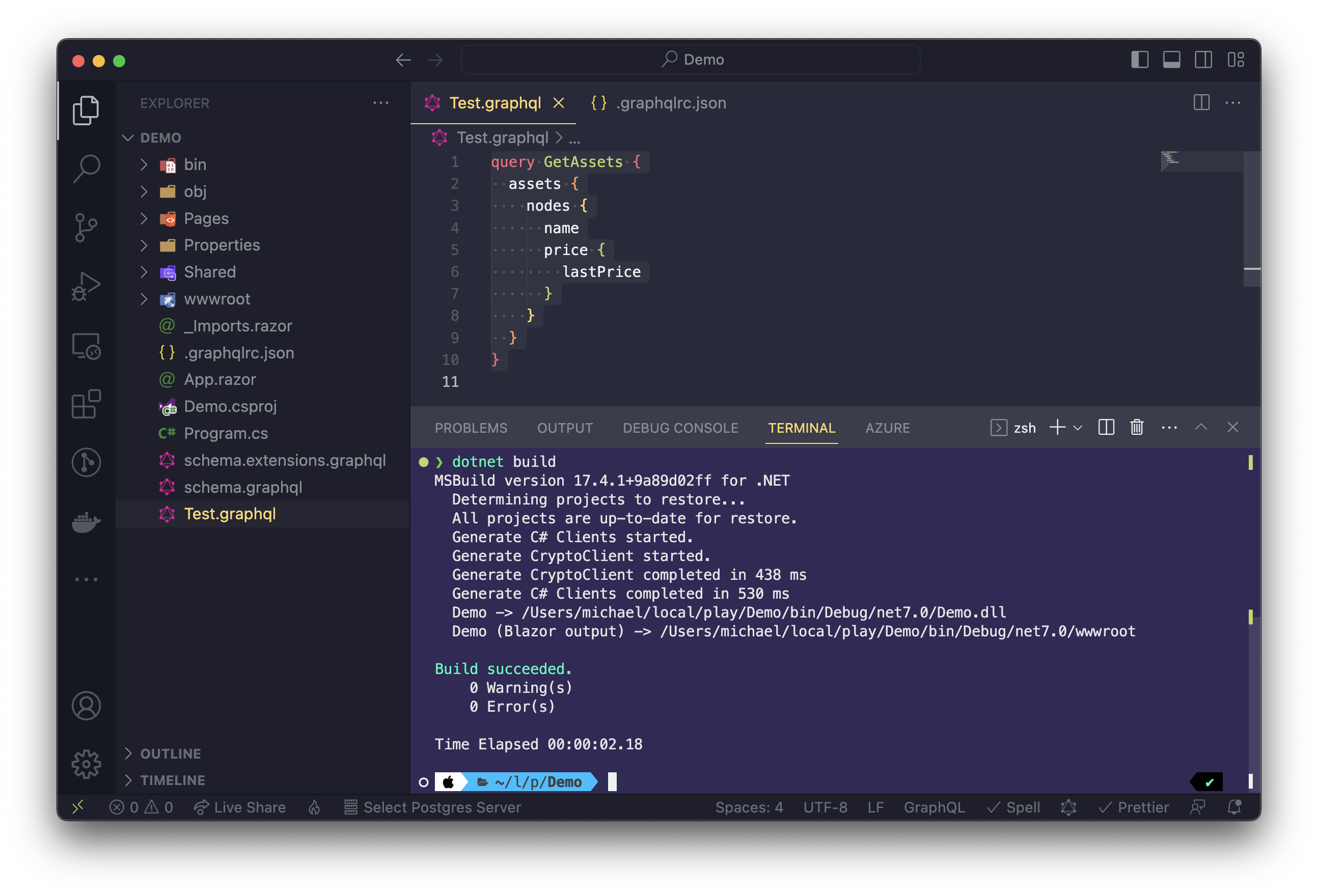
Task: Split the terminal pane
Action: pyautogui.click(x=1106, y=428)
